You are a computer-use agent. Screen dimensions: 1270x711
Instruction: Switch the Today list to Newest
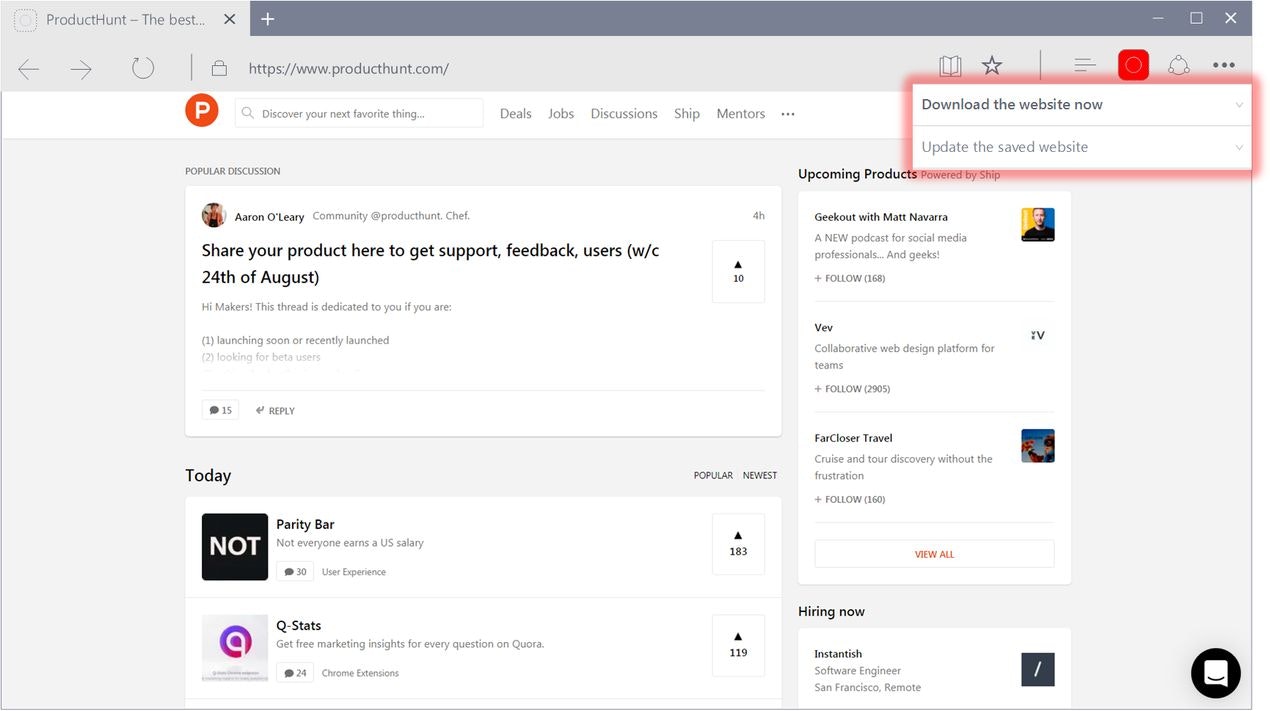(760, 475)
